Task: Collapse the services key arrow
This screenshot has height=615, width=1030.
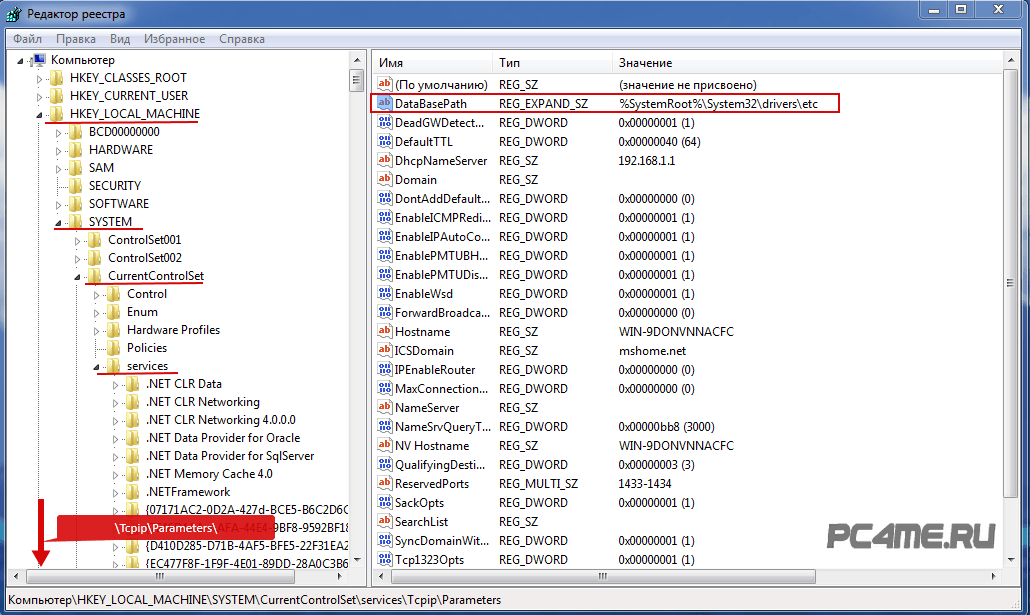Action: 98,367
